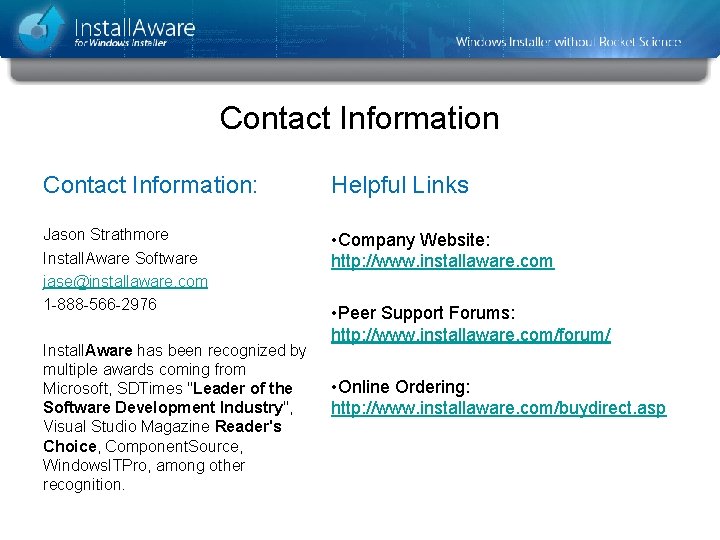Visit the installaware.com/forum/ support link

tap(471, 335)
